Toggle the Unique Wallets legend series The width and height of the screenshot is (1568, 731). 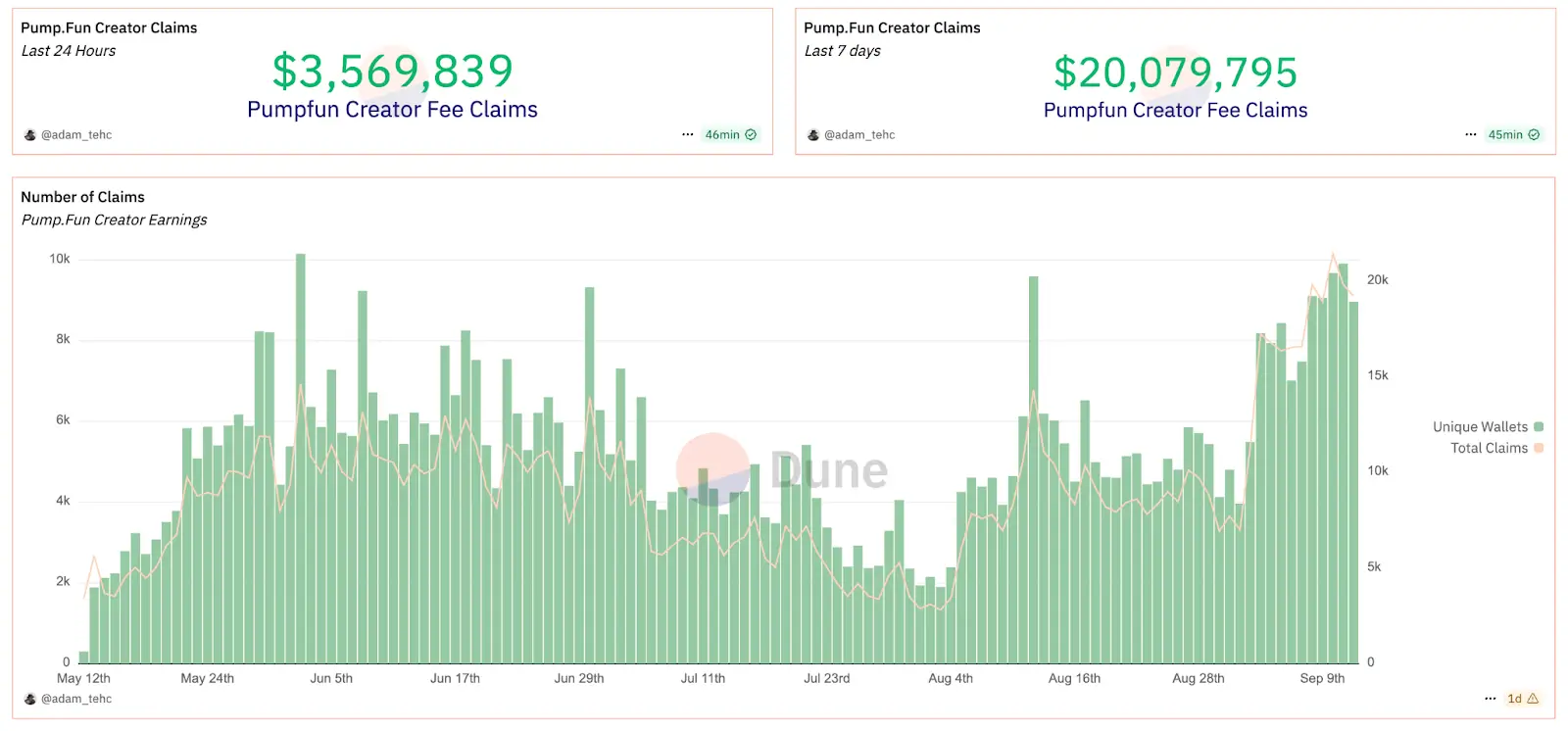[x=1488, y=427]
